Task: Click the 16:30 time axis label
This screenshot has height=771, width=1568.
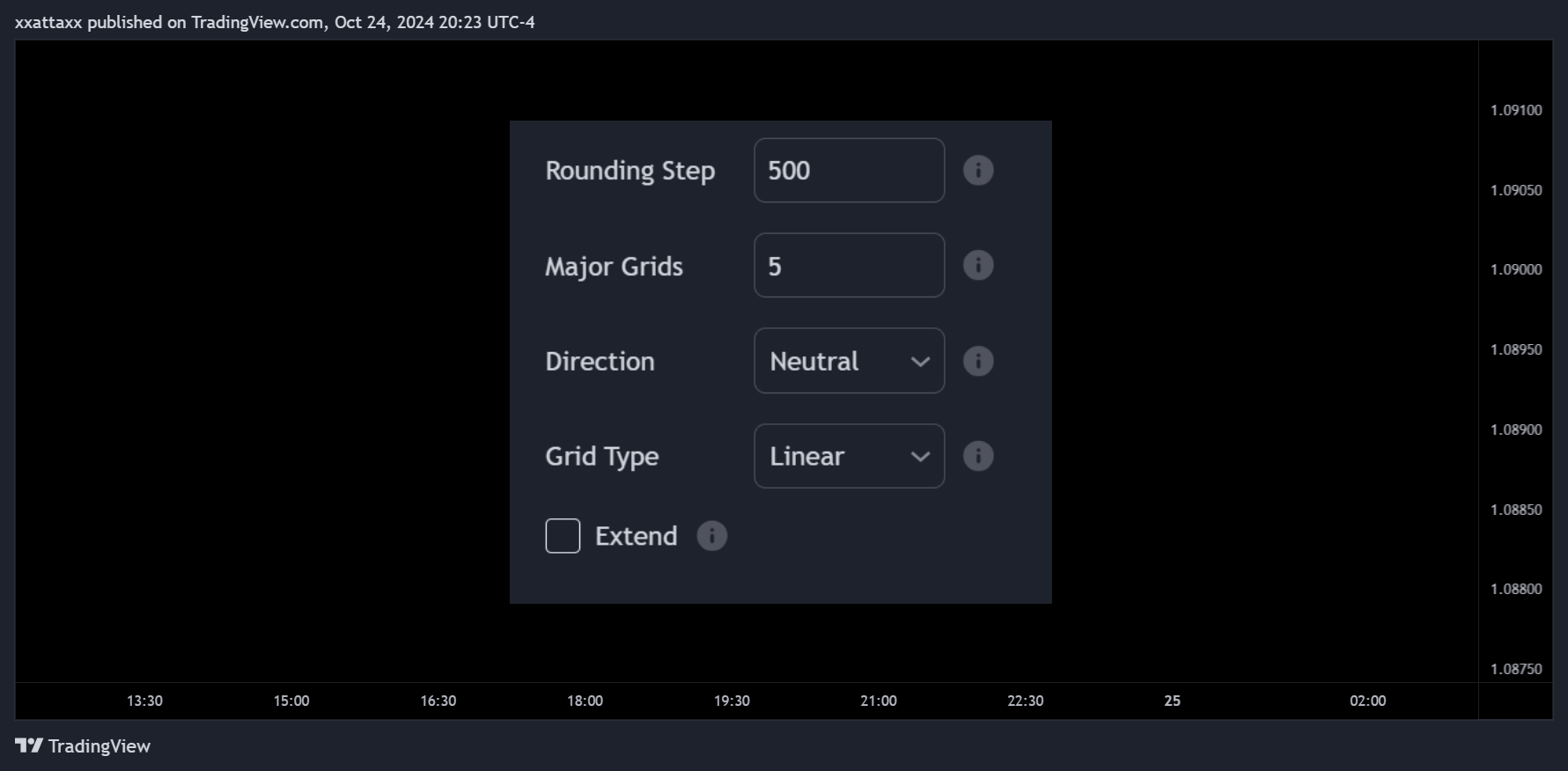Action: tap(438, 701)
